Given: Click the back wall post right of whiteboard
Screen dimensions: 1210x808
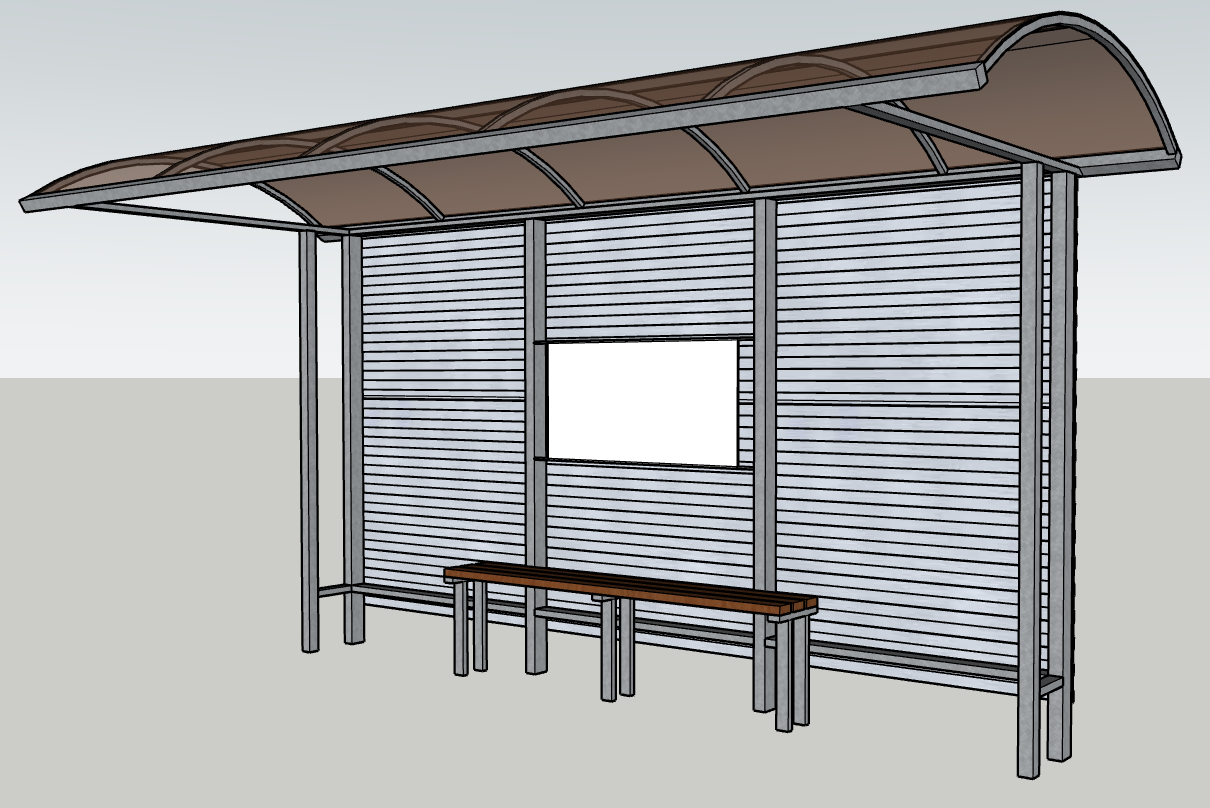Looking at the screenshot, I should pos(765,450).
